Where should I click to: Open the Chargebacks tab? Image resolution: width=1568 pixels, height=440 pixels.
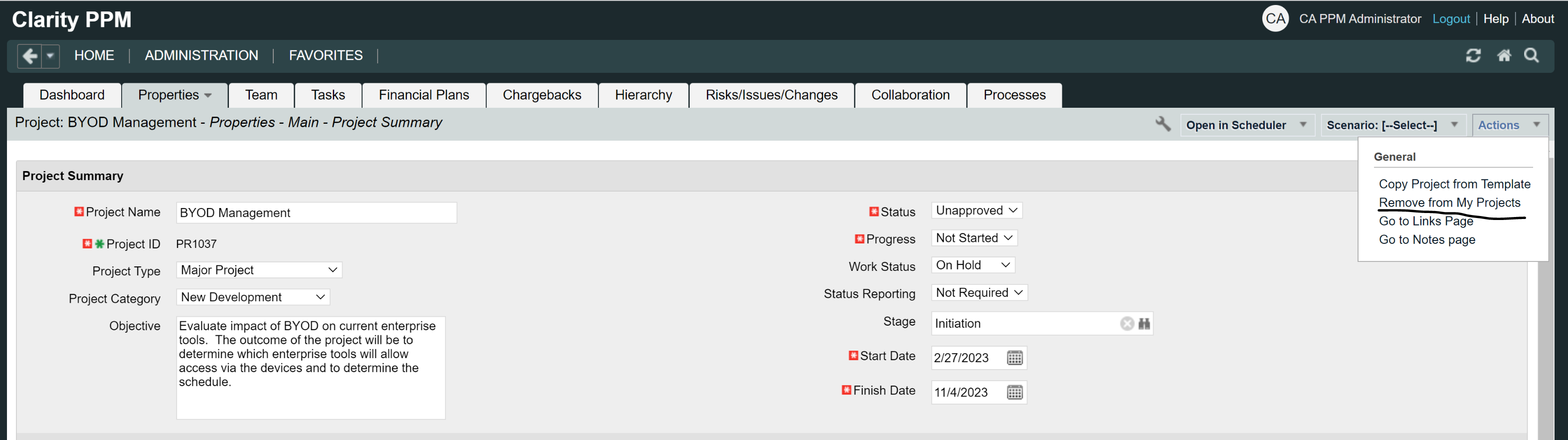point(542,96)
